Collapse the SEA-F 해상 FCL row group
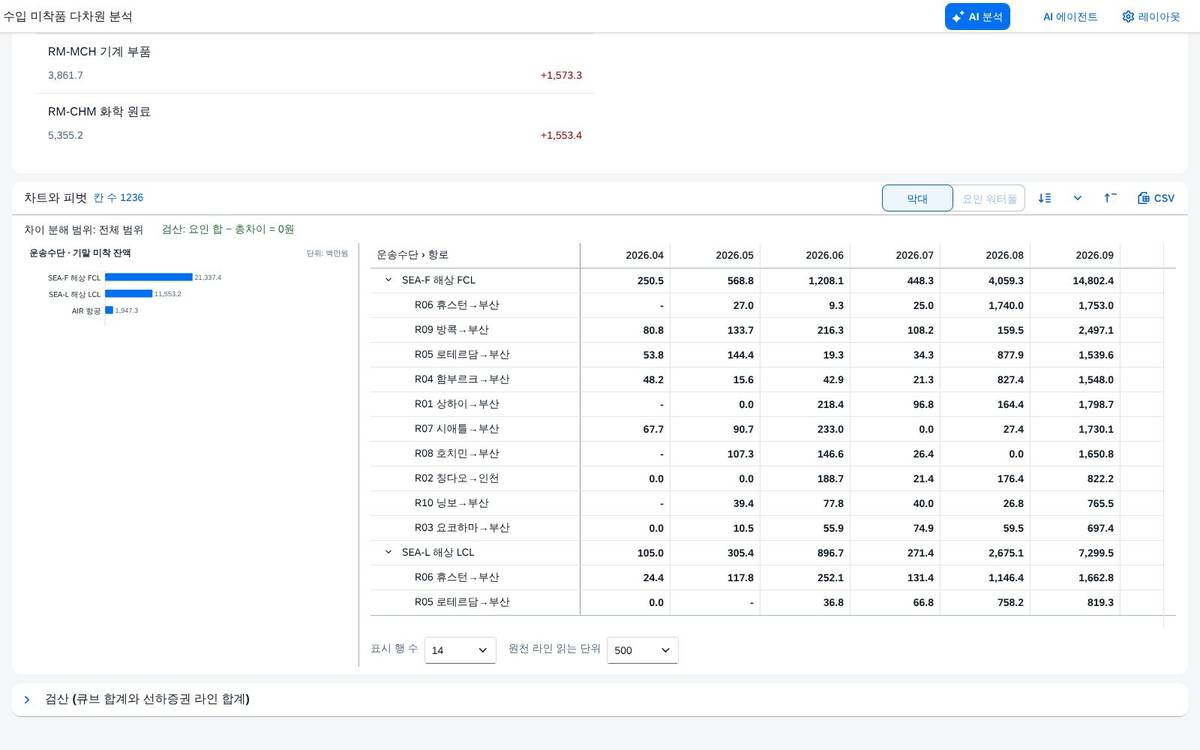Screen dimensions: 1200x750 [388, 281]
